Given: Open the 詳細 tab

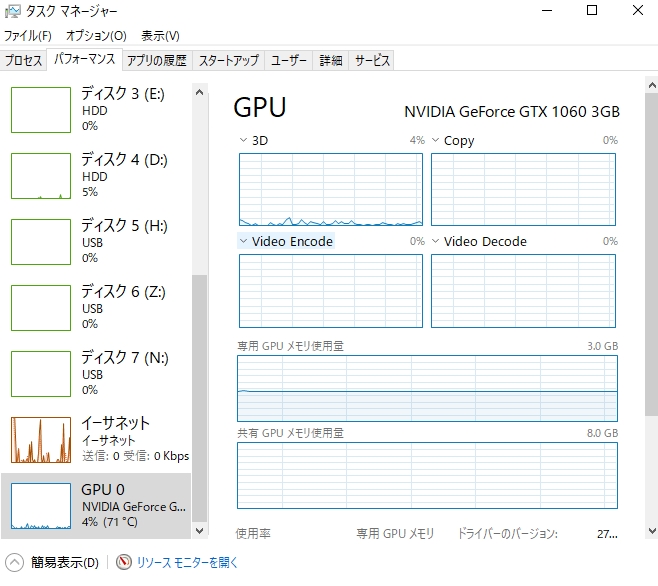Looking at the screenshot, I should click(x=331, y=60).
